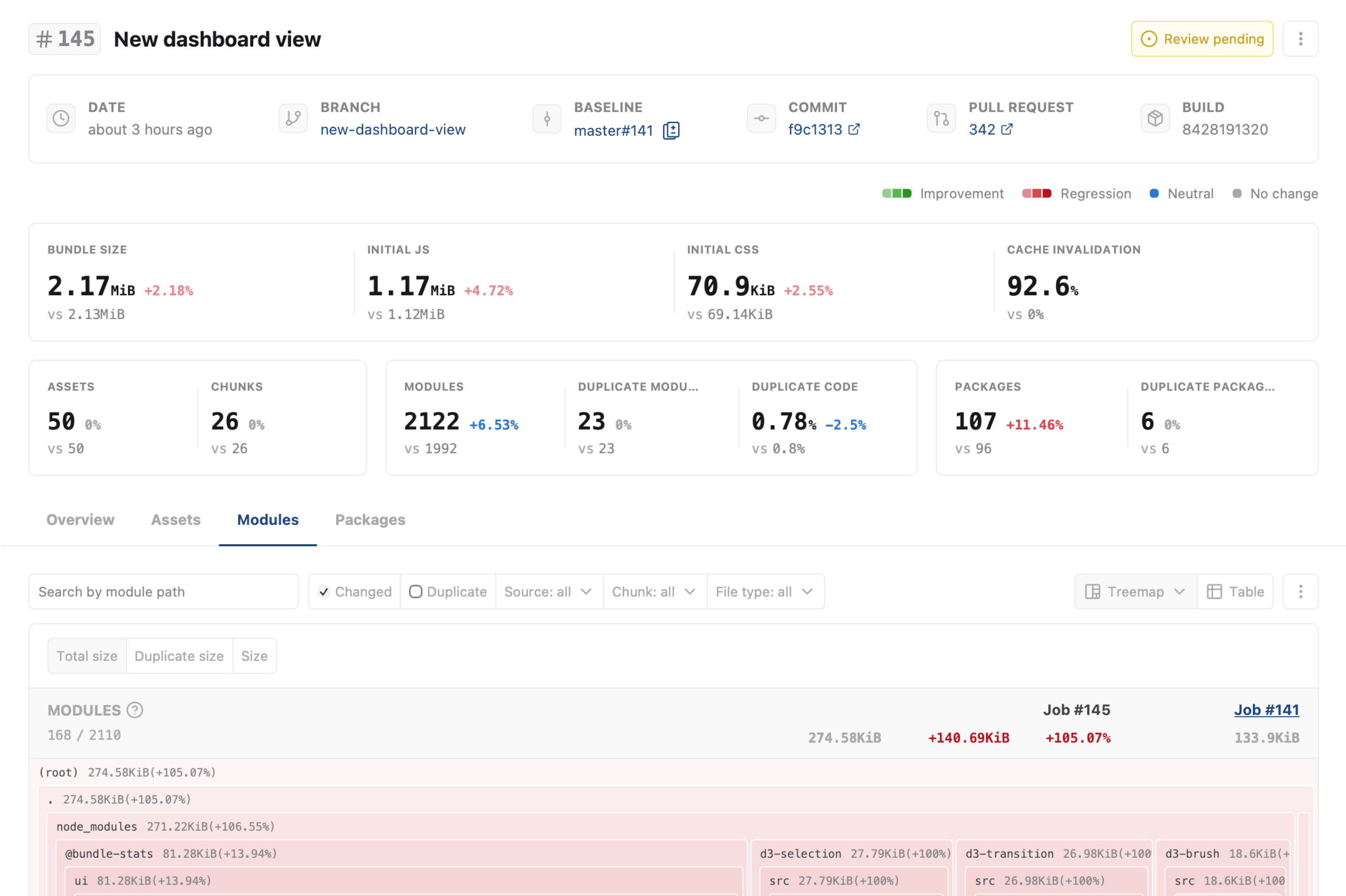Open the Modules help question-mark icon
Viewport: 1346px width, 896px height.
134,710
